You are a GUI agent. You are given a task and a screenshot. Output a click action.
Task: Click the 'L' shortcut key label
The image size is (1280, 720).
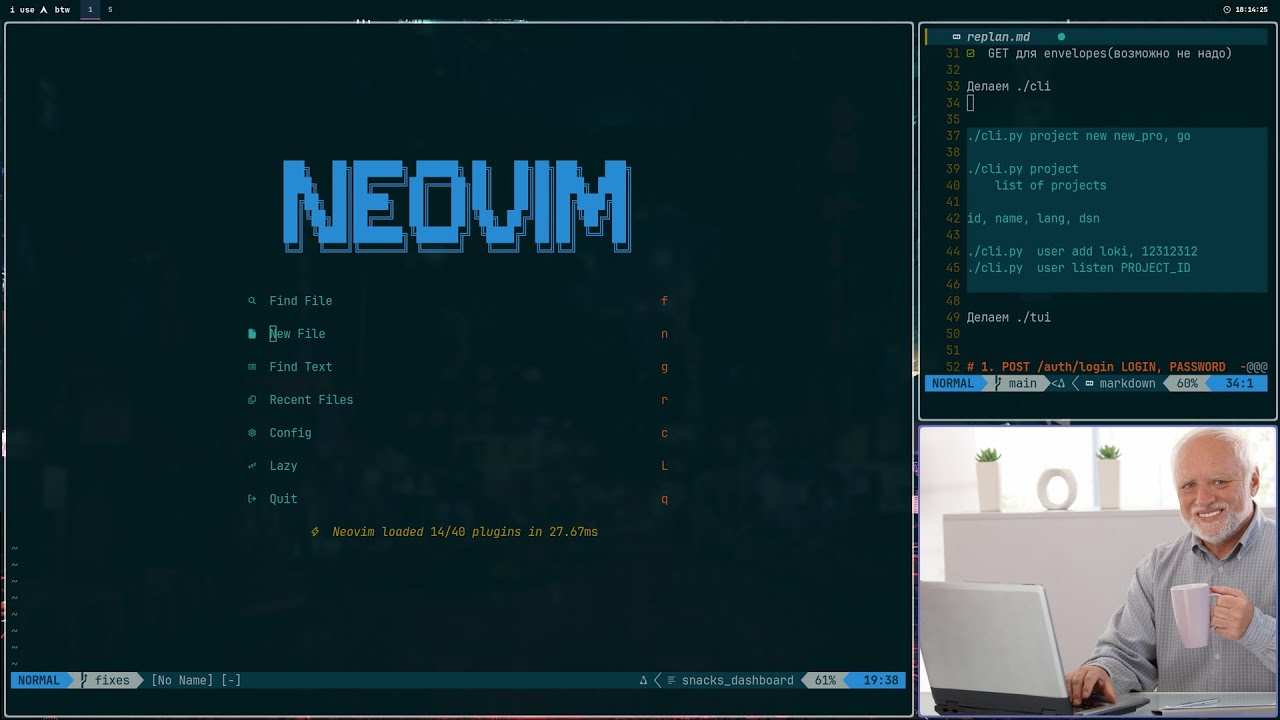click(664, 466)
